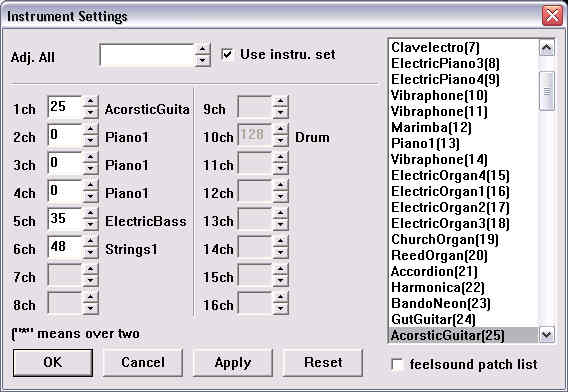Click the 8ch spinner up arrow
Image resolution: width=568 pixels, height=392 pixels.
[x=91, y=297]
